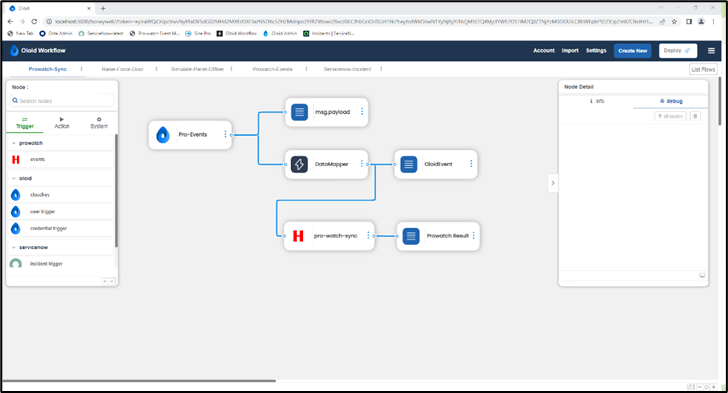The width and height of the screenshot is (728, 393).
Task: Select the DataMapper node label
Action: pyautogui.click(x=332, y=164)
